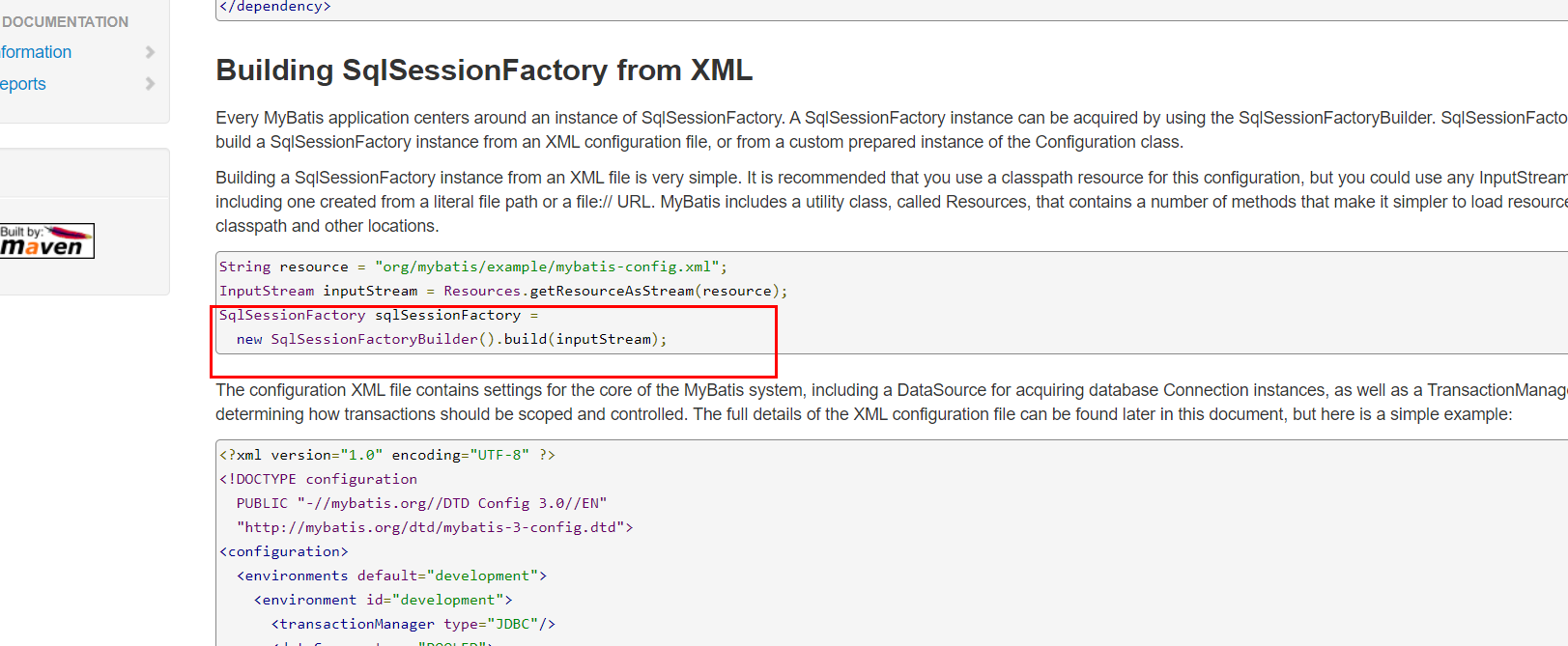The height and width of the screenshot is (646, 1568).
Task: Click code line 'SqlSessionFactory sqlSessionFactory ='
Action: 379,315
